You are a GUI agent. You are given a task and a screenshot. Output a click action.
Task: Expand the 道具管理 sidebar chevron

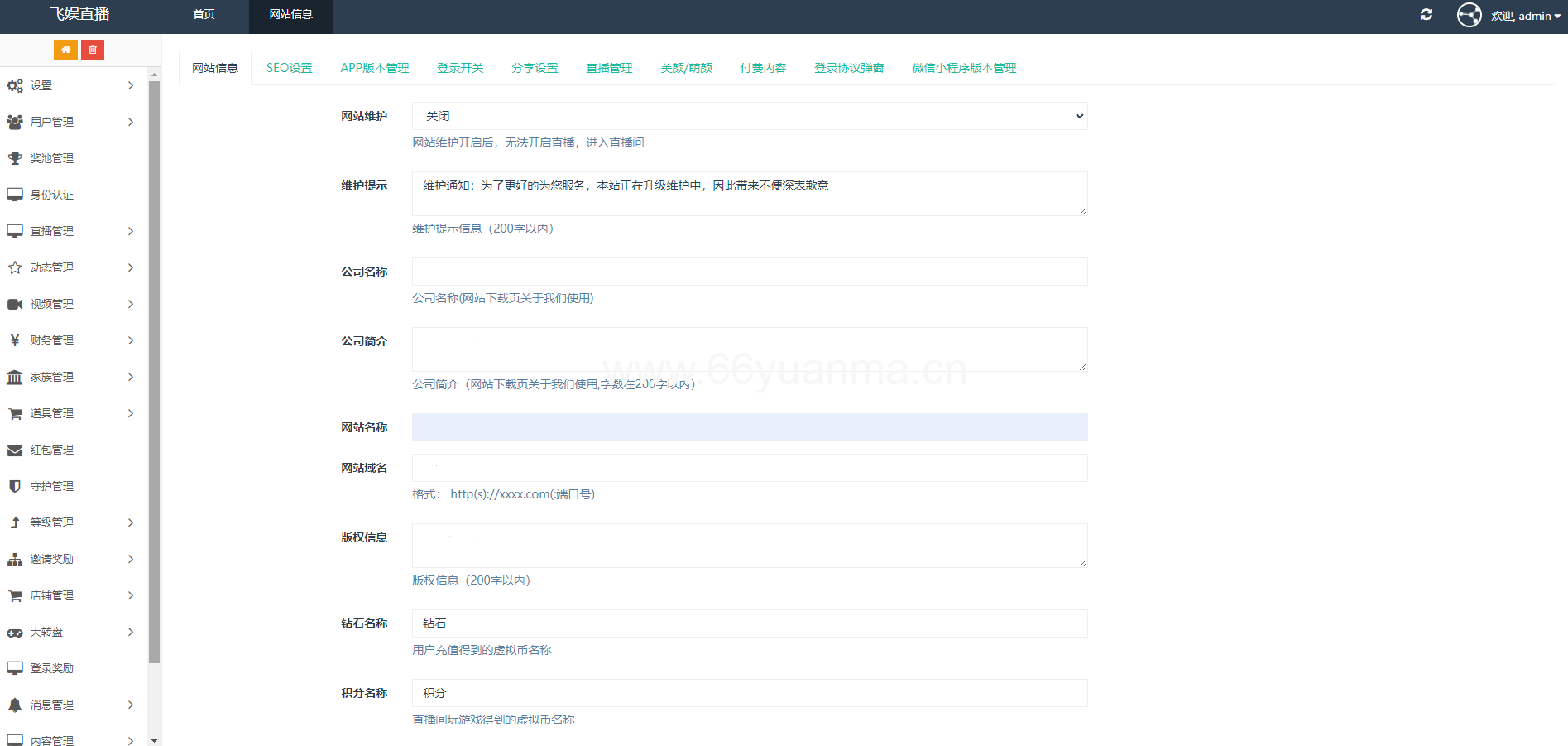tap(131, 413)
